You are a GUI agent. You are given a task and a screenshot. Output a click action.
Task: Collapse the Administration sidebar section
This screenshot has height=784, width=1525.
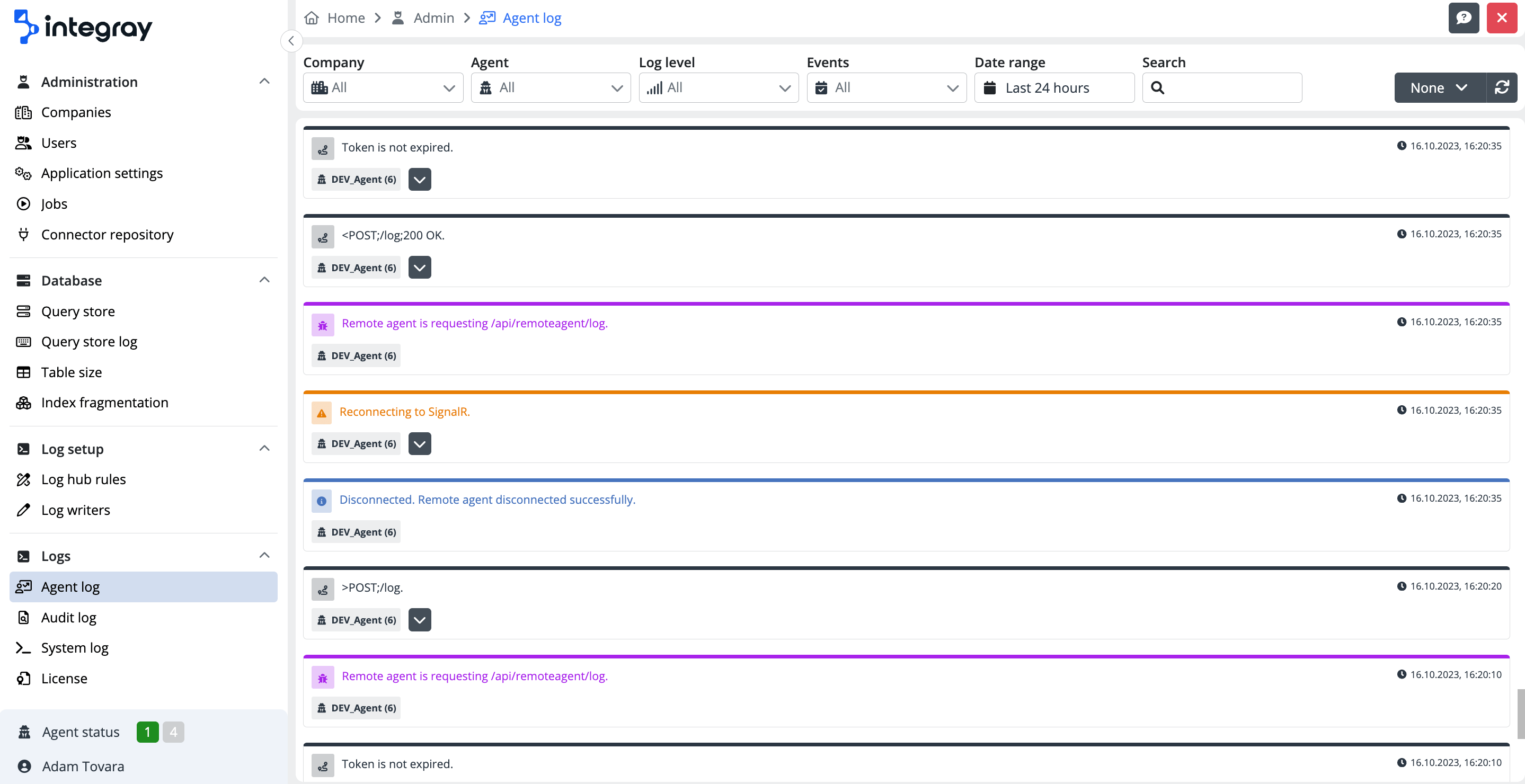264,81
